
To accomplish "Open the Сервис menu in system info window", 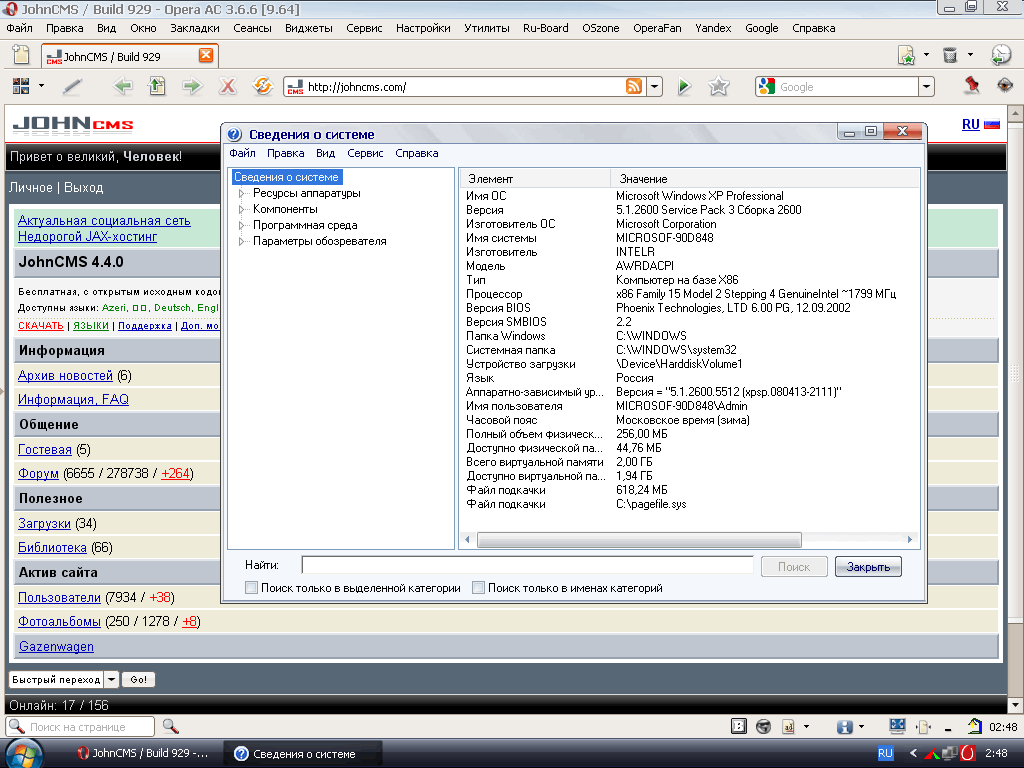I will pos(365,153).
